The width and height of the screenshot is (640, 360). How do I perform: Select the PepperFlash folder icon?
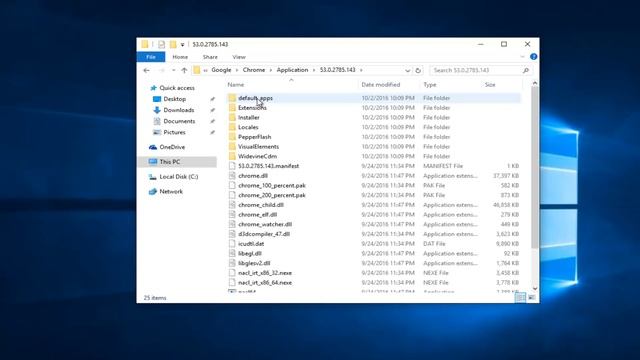click(232, 137)
